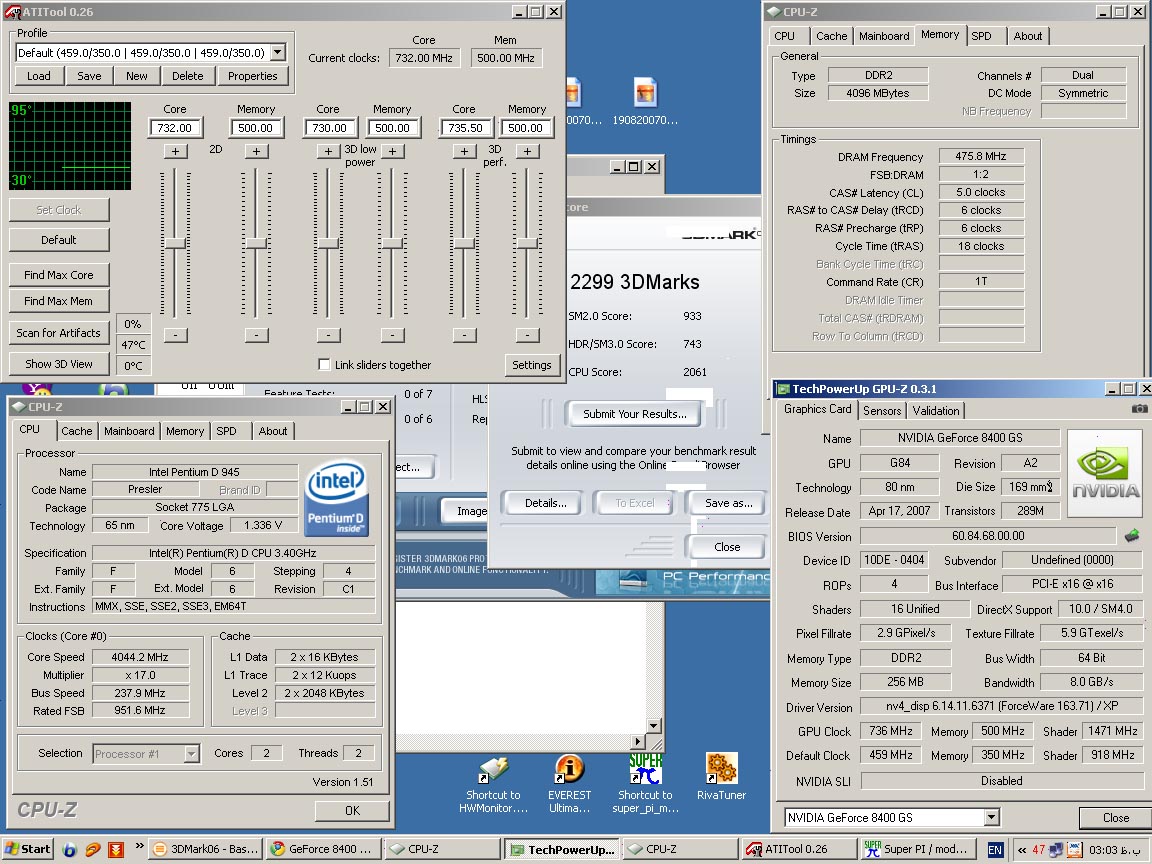Click Save as button in 3DMark results

pos(728,503)
